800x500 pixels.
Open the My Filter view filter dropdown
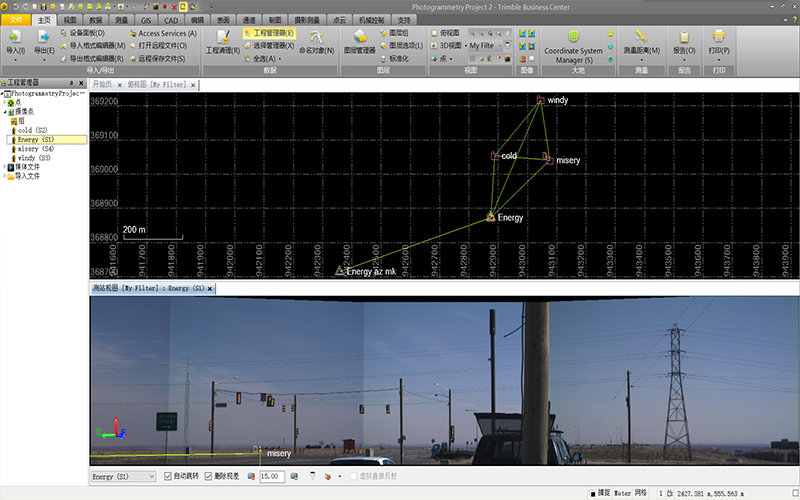[x=499, y=46]
